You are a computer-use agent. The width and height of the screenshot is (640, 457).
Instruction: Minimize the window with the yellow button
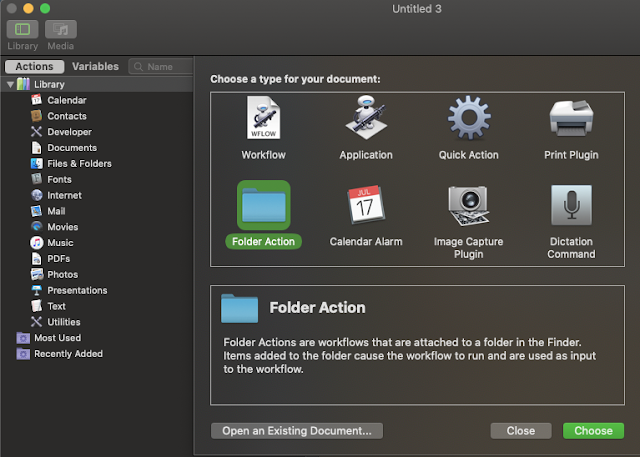tap(28, 8)
